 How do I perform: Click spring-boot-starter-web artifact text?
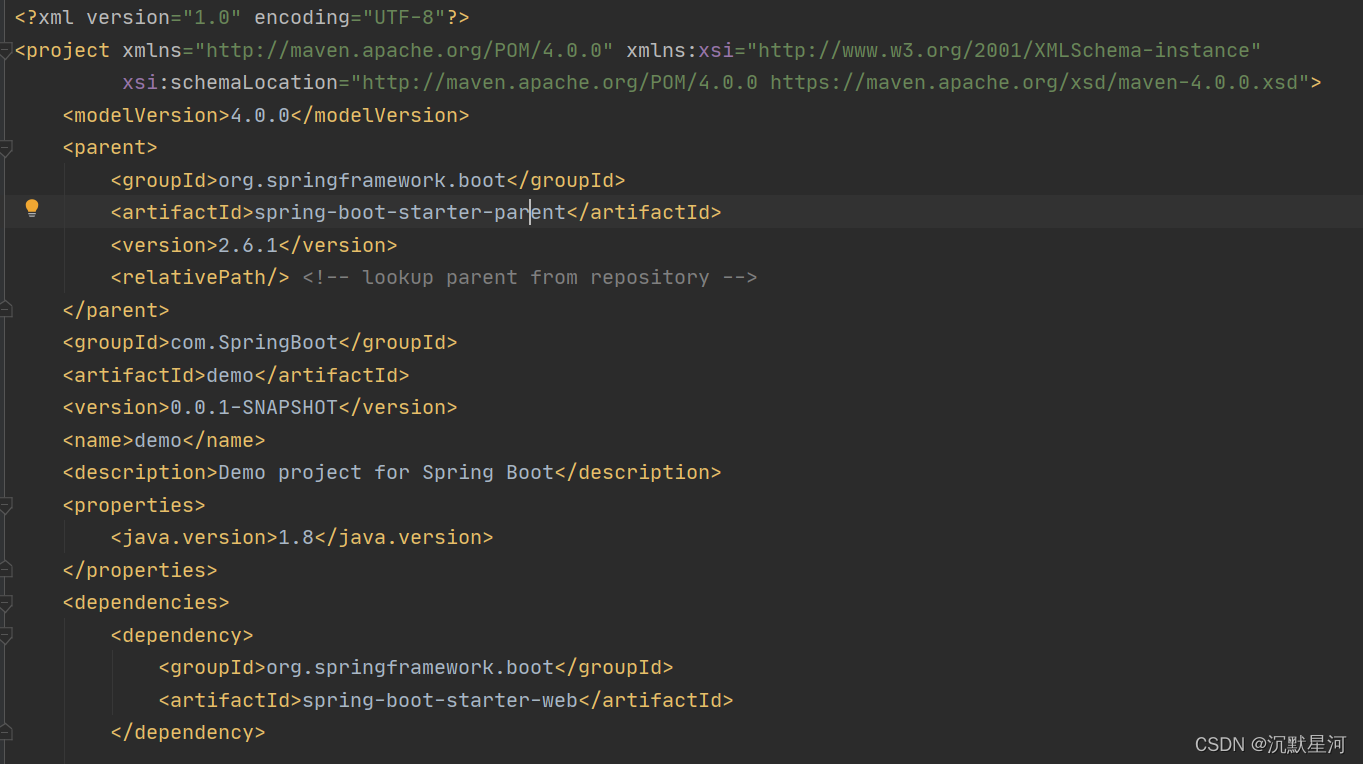click(x=440, y=700)
